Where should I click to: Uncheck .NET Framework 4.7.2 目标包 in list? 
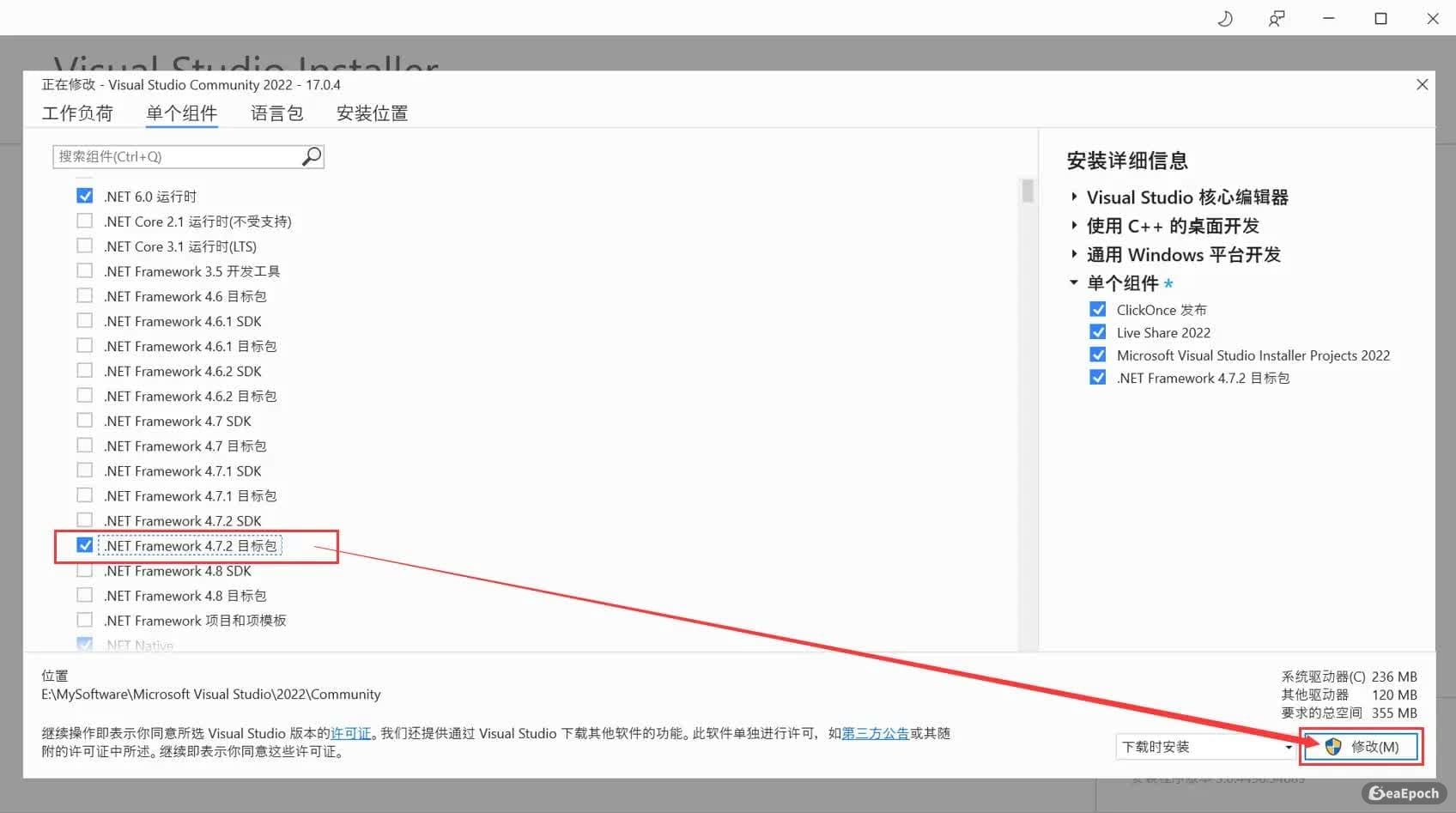(x=85, y=545)
